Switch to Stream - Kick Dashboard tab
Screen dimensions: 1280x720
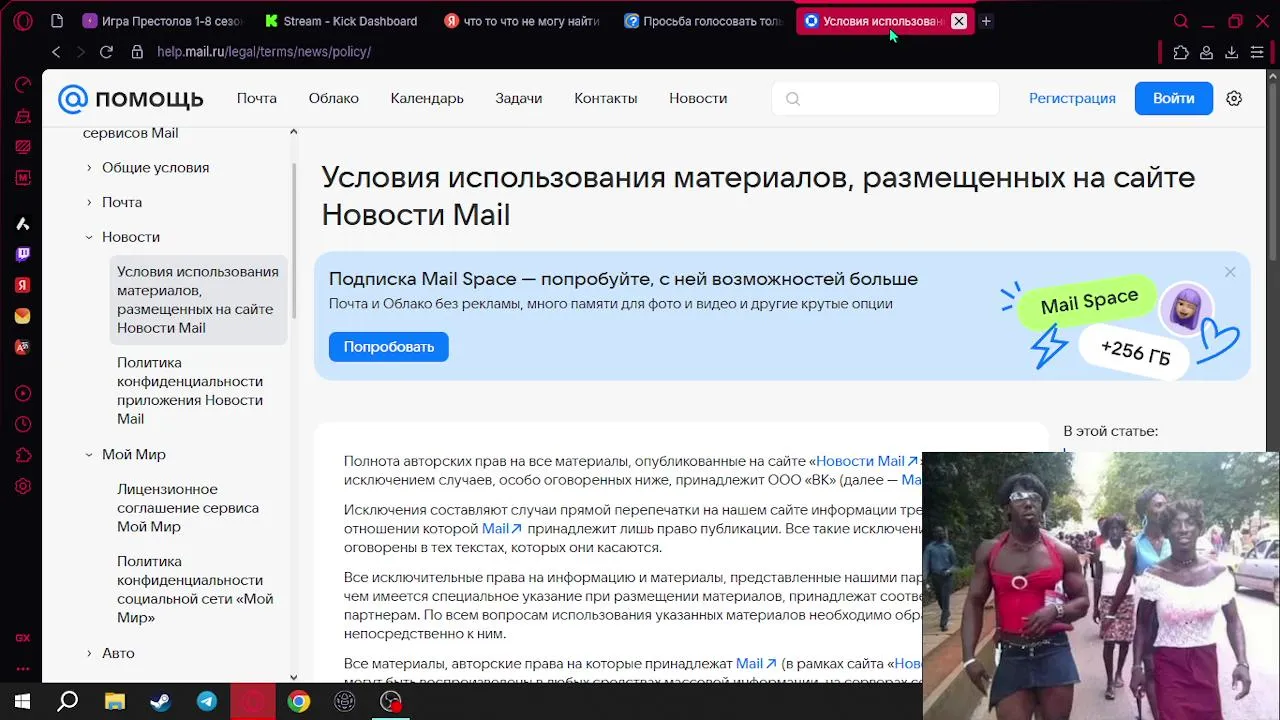point(342,21)
